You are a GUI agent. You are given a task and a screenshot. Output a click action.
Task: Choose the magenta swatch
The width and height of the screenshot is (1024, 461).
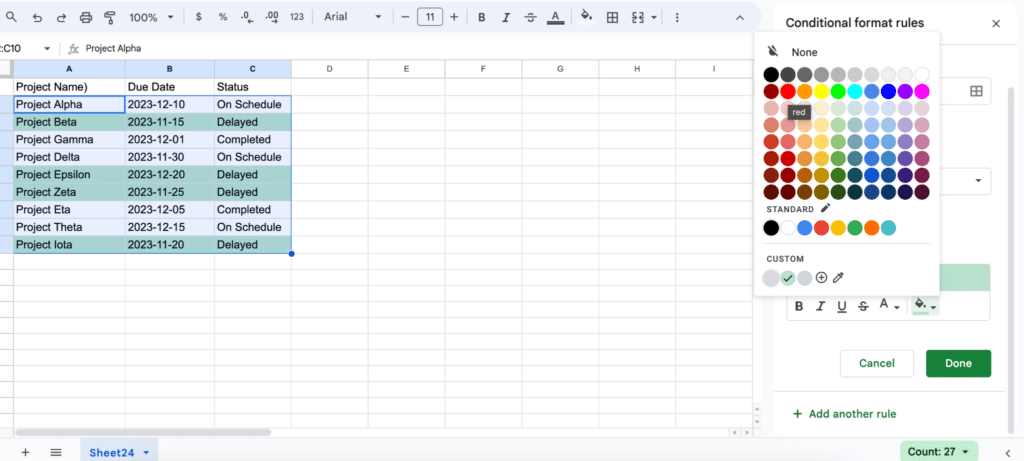pos(922,91)
